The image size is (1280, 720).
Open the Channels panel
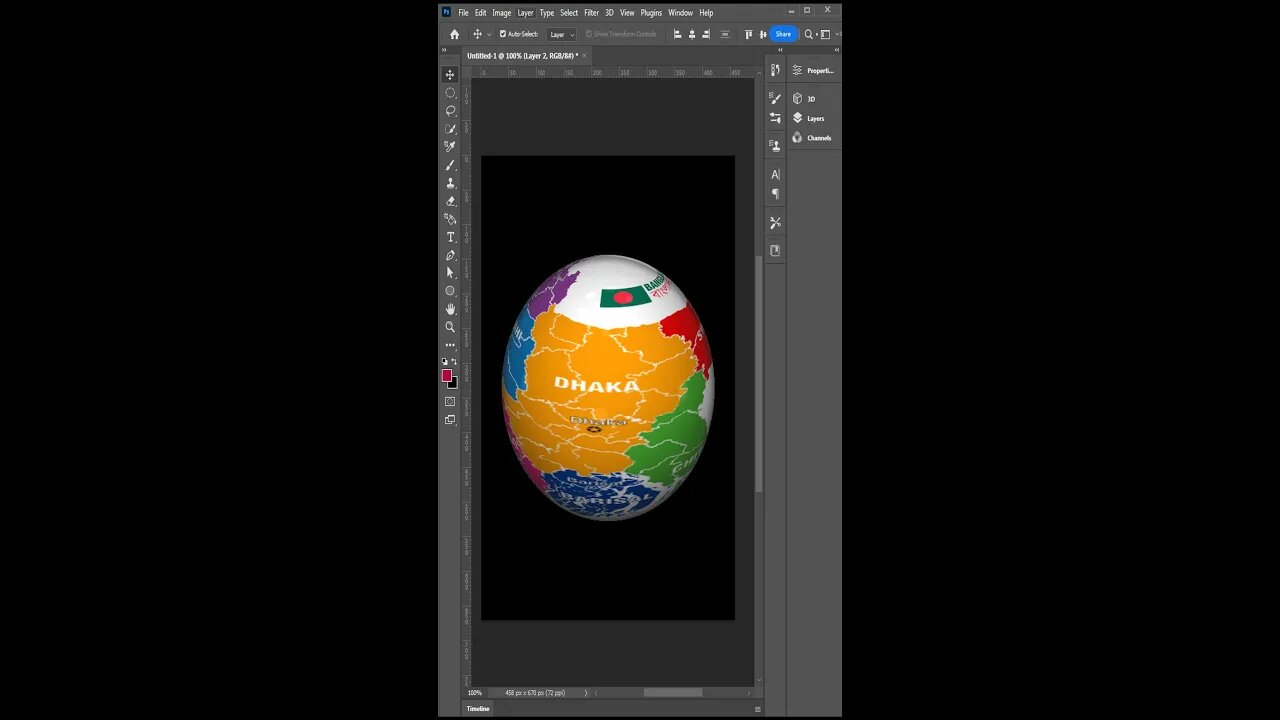click(x=811, y=138)
